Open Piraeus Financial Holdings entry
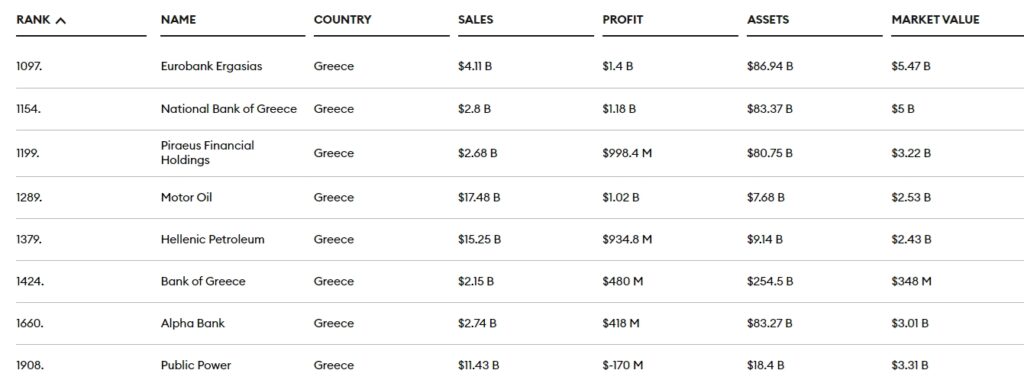 [207, 152]
